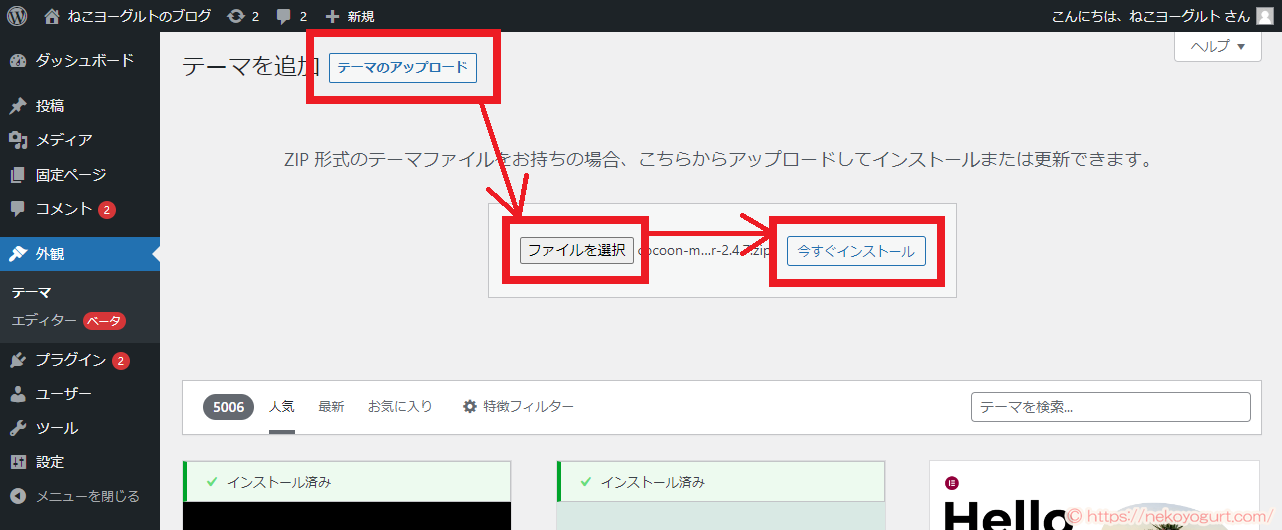Open the エディター ベータ submenu item
The width and height of the screenshot is (1282, 530).
coord(68,321)
